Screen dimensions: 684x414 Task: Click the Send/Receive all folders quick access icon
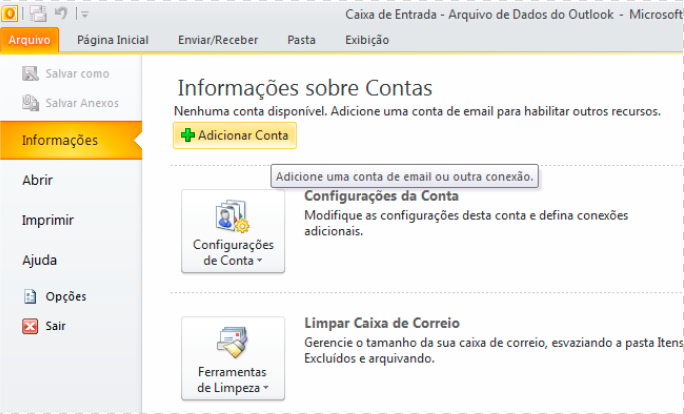[x=39, y=14]
